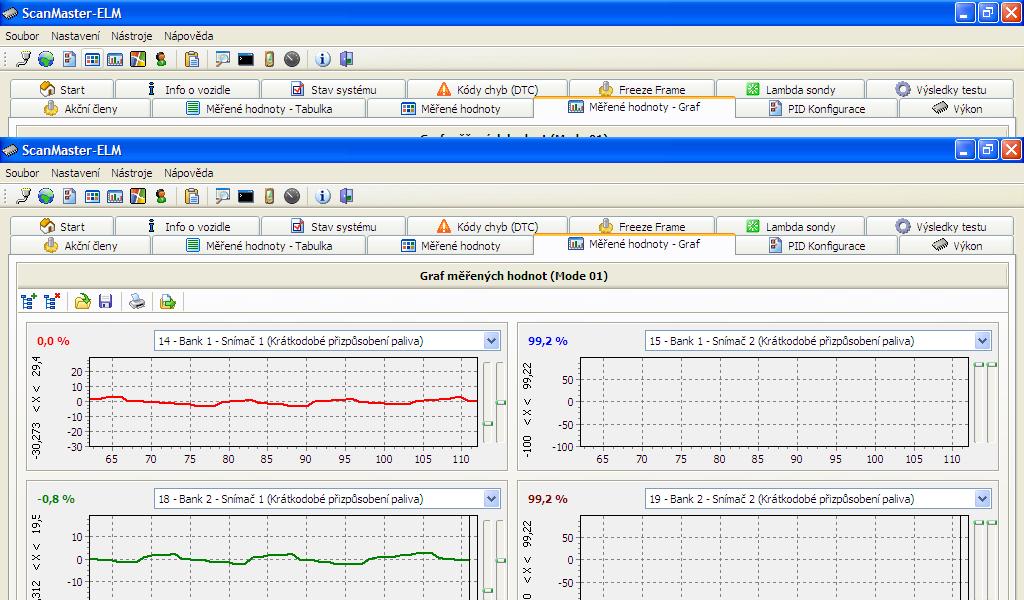This screenshot has width=1024, height=600.
Task: Expand the '14 - Bank 1 - Snímač 1' dropdown
Action: click(x=491, y=341)
